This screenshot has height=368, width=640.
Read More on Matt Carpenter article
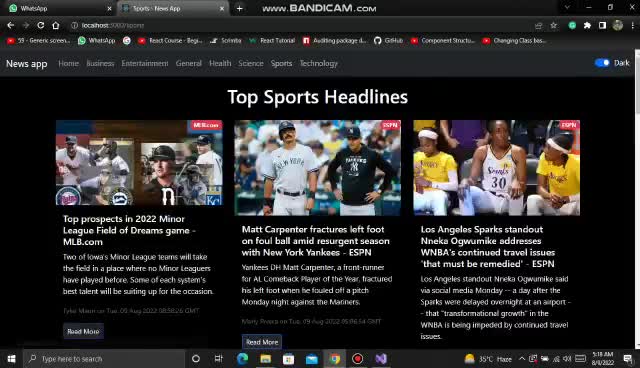262,342
